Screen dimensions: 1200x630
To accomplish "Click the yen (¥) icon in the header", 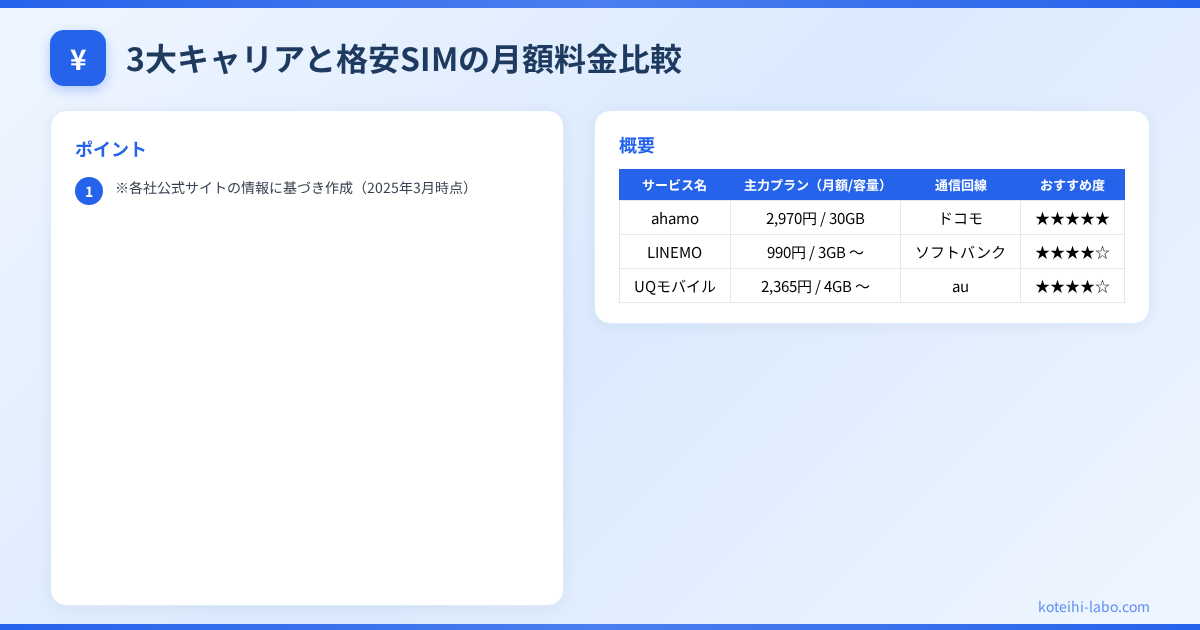I will pyautogui.click(x=78, y=58).
